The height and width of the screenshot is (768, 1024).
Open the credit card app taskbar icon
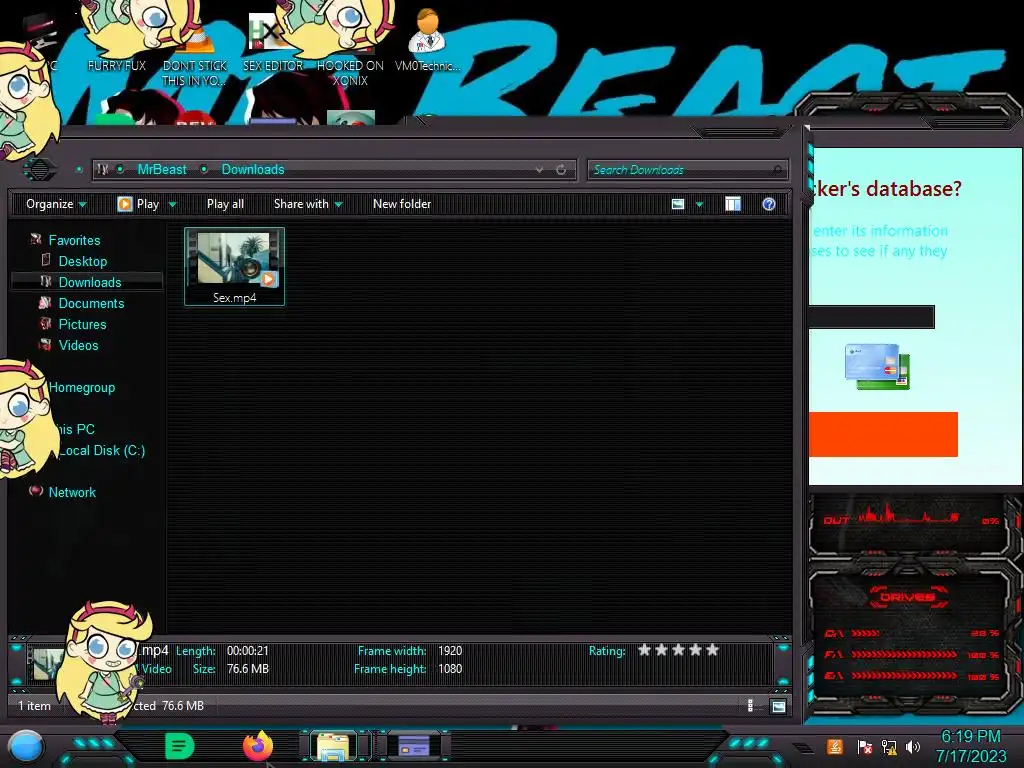414,746
